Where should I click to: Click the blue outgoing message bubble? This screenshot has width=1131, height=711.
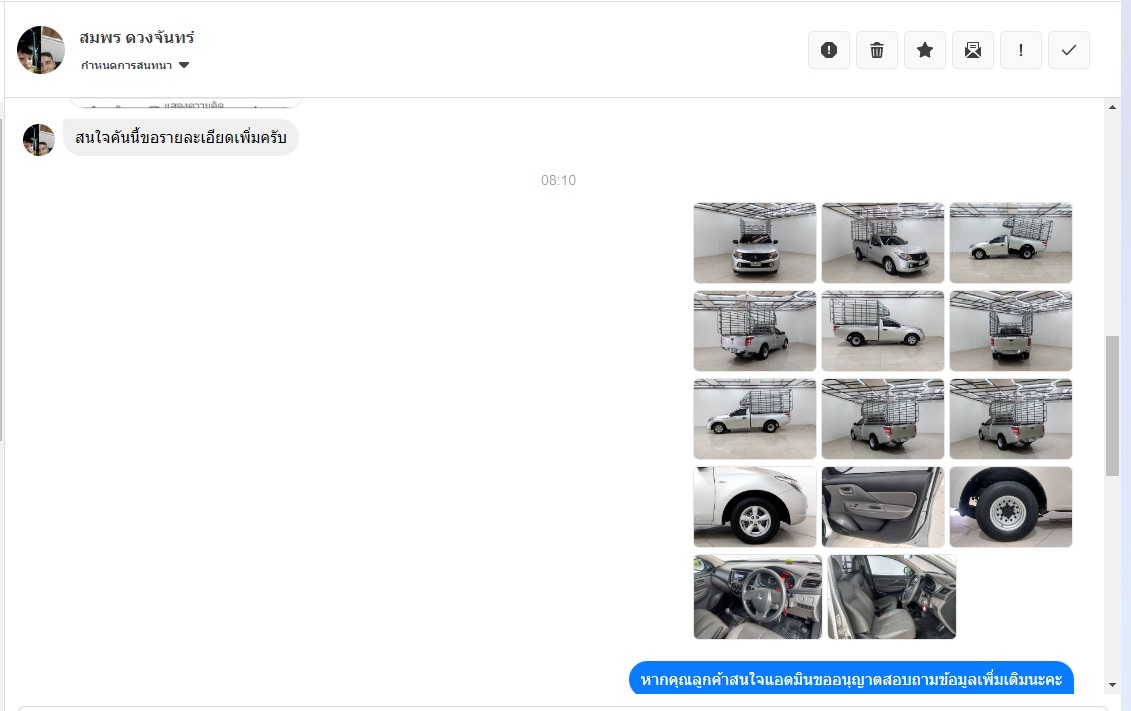click(851, 679)
